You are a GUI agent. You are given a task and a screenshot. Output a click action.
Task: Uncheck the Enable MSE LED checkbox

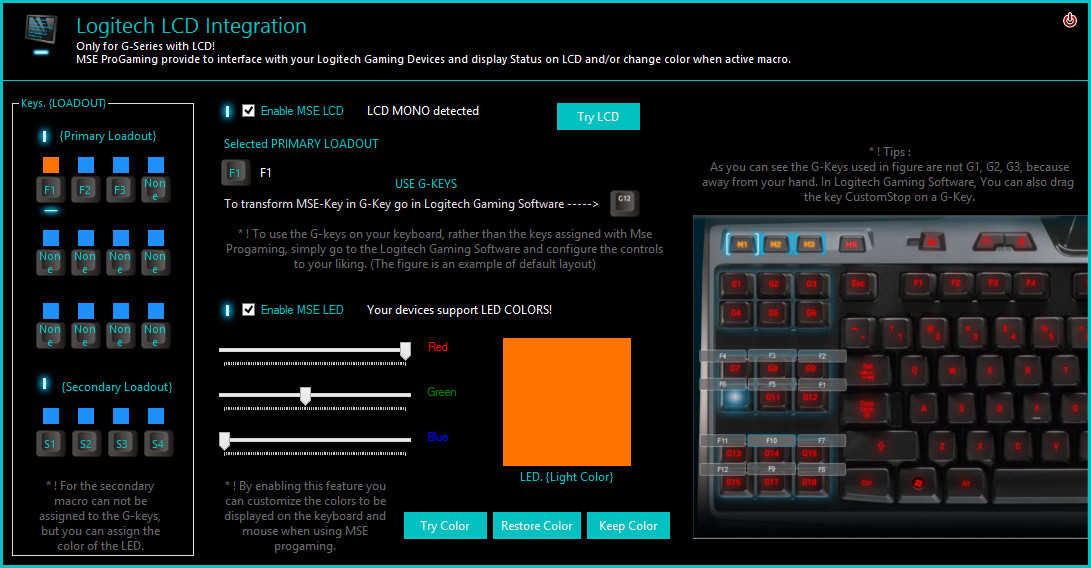(x=248, y=310)
